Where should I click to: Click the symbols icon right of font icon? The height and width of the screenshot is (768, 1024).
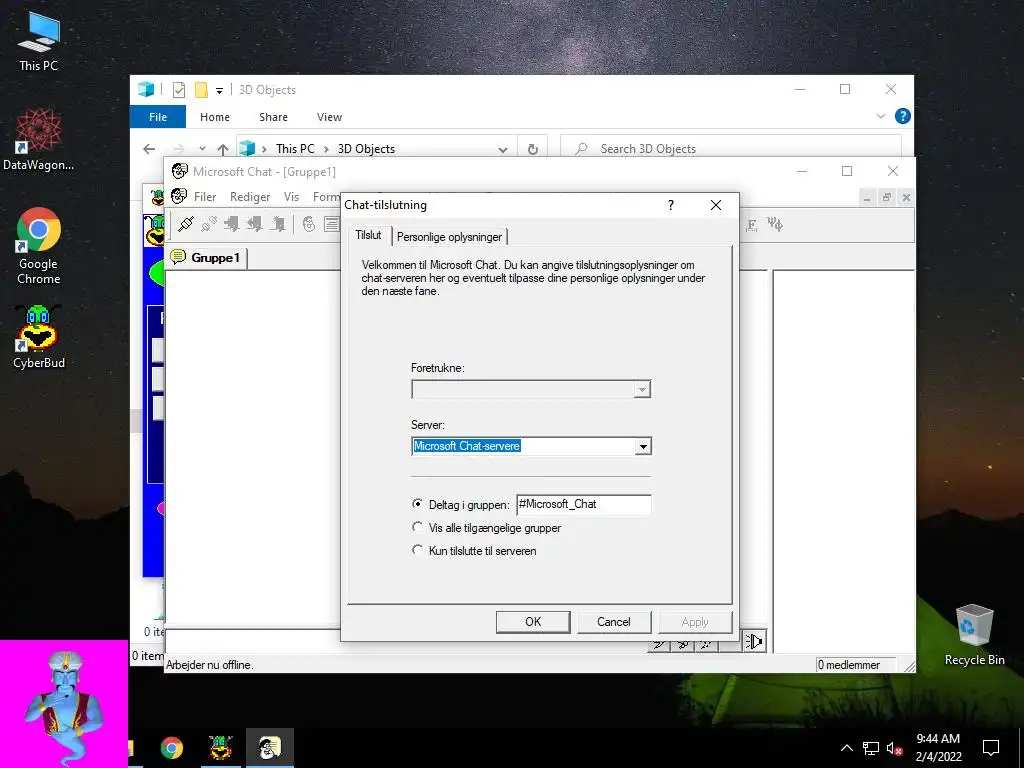click(x=775, y=225)
